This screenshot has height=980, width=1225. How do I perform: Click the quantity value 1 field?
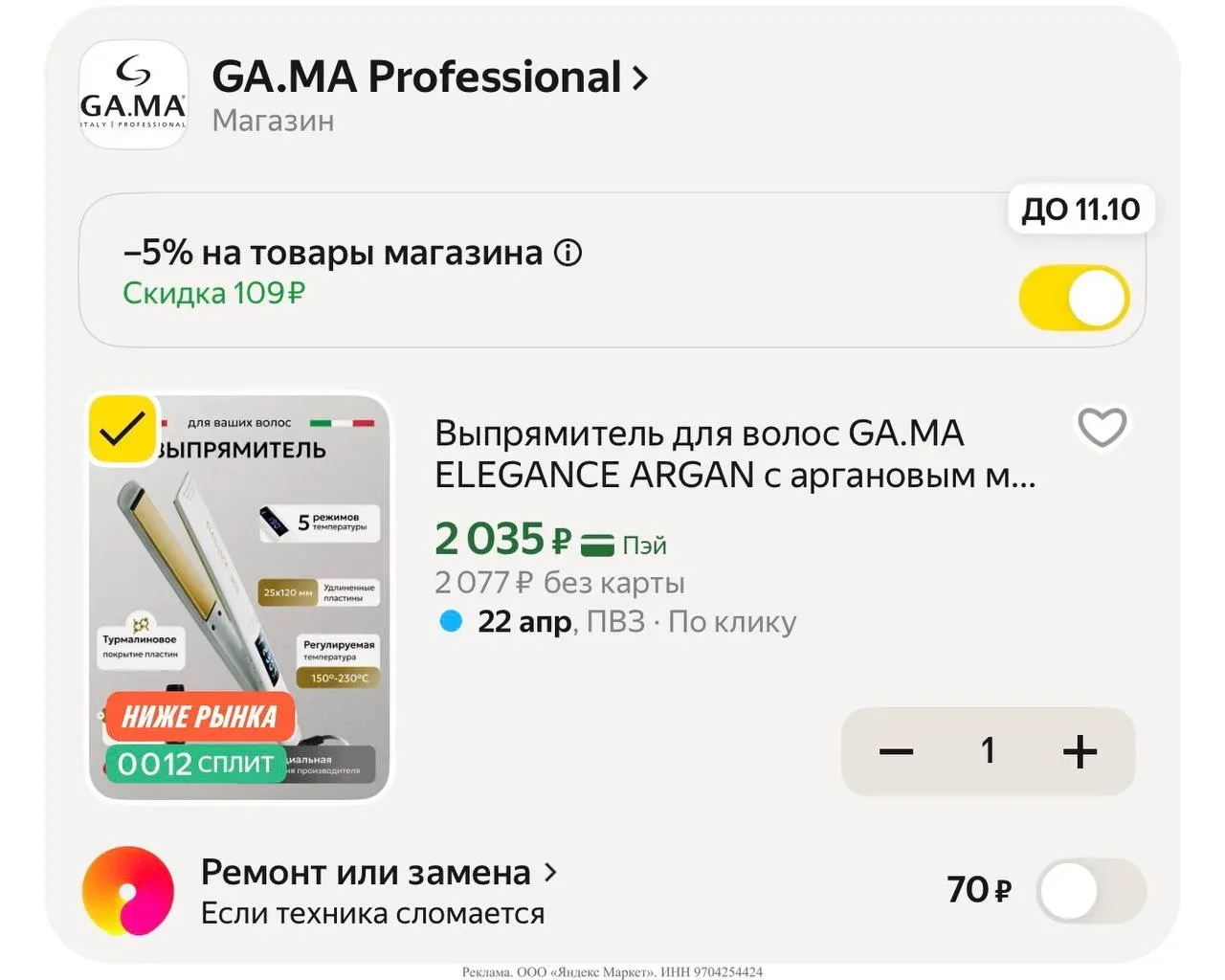tap(988, 751)
